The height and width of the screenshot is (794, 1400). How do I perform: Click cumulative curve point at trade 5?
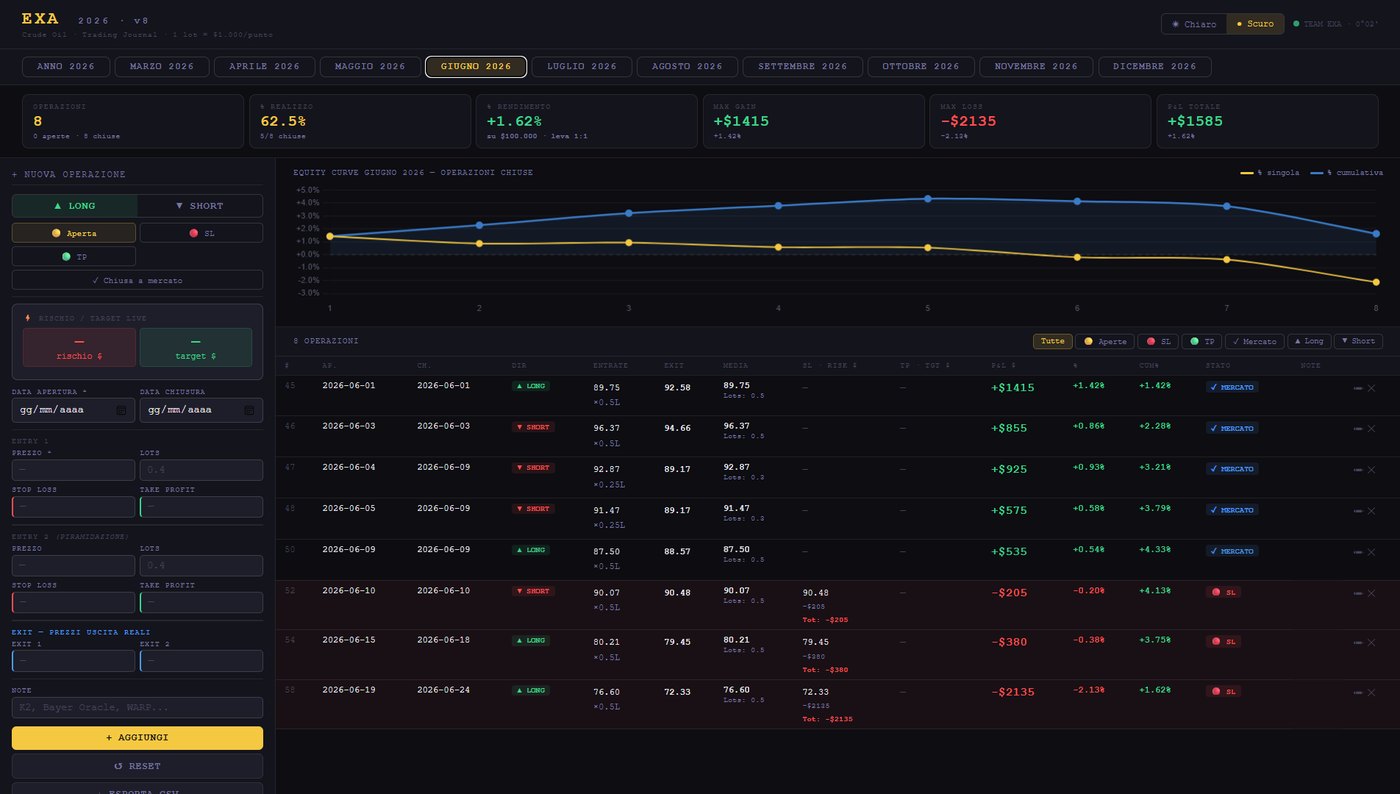point(928,199)
